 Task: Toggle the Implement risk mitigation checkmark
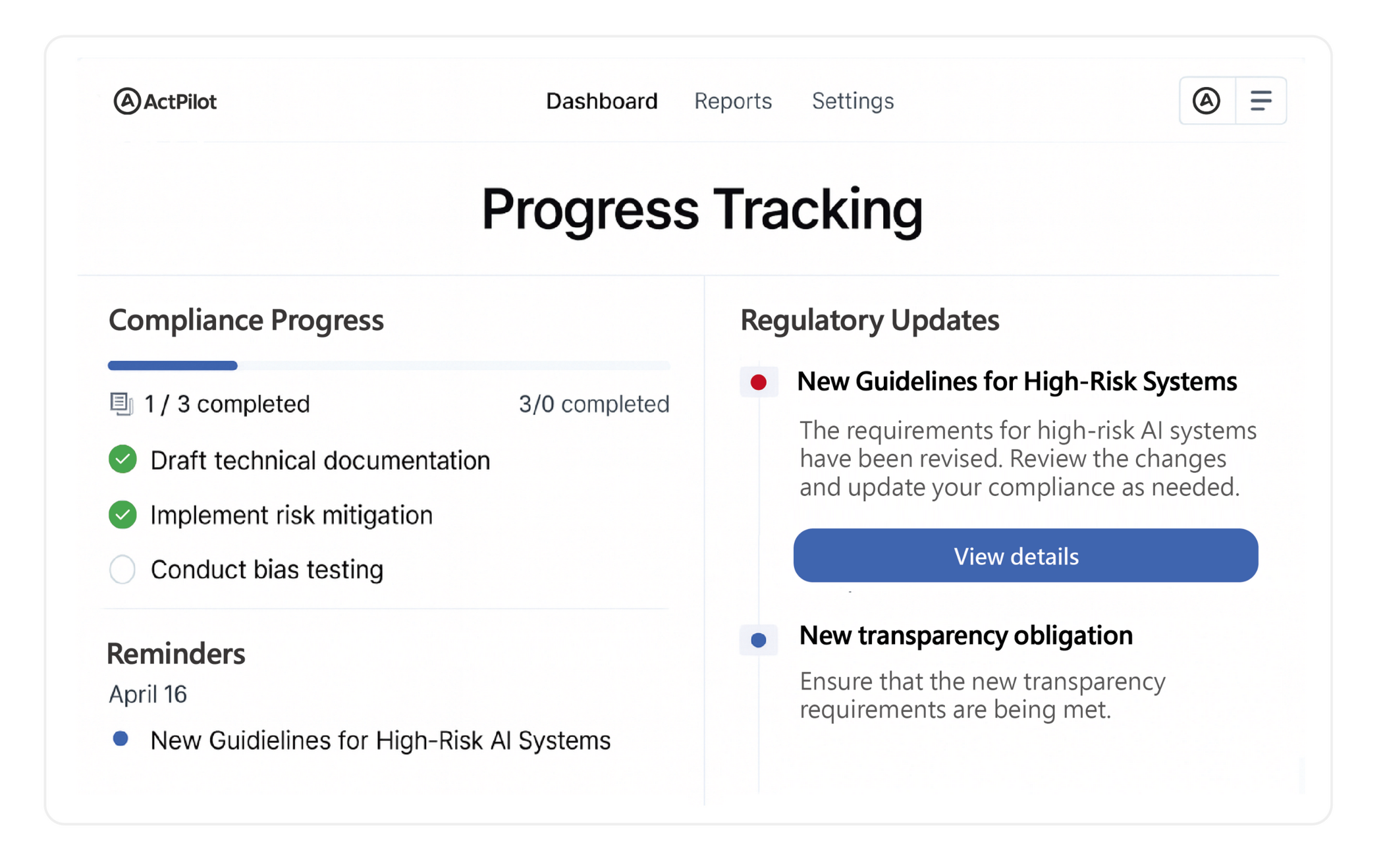(x=122, y=514)
